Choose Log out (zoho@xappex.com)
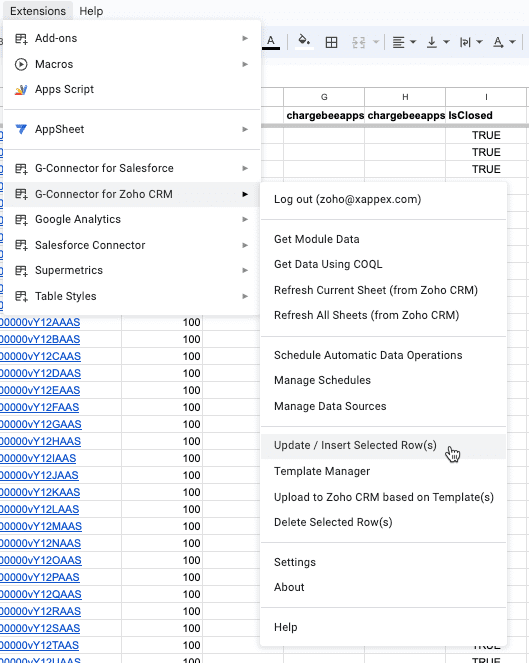The image size is (529, 663). pyautogui.click(x=383, y=199)
